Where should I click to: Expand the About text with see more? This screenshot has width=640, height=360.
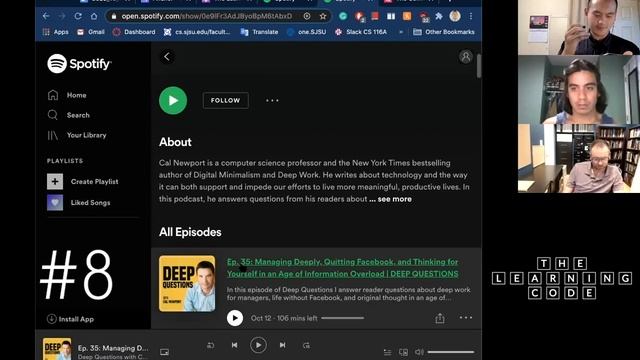pos(394,199)
